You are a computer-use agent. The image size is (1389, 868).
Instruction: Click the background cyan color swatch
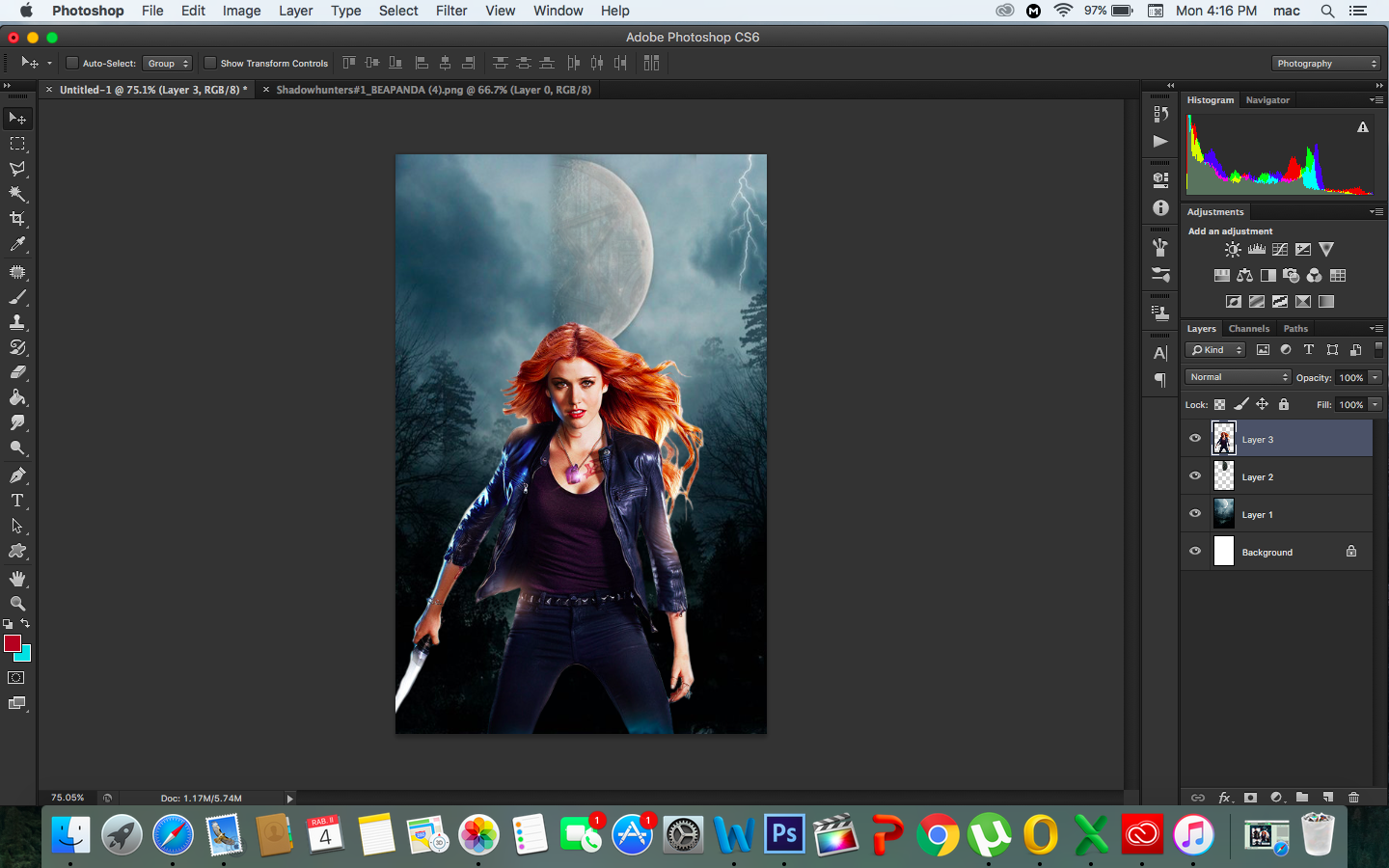coord(25,656)
